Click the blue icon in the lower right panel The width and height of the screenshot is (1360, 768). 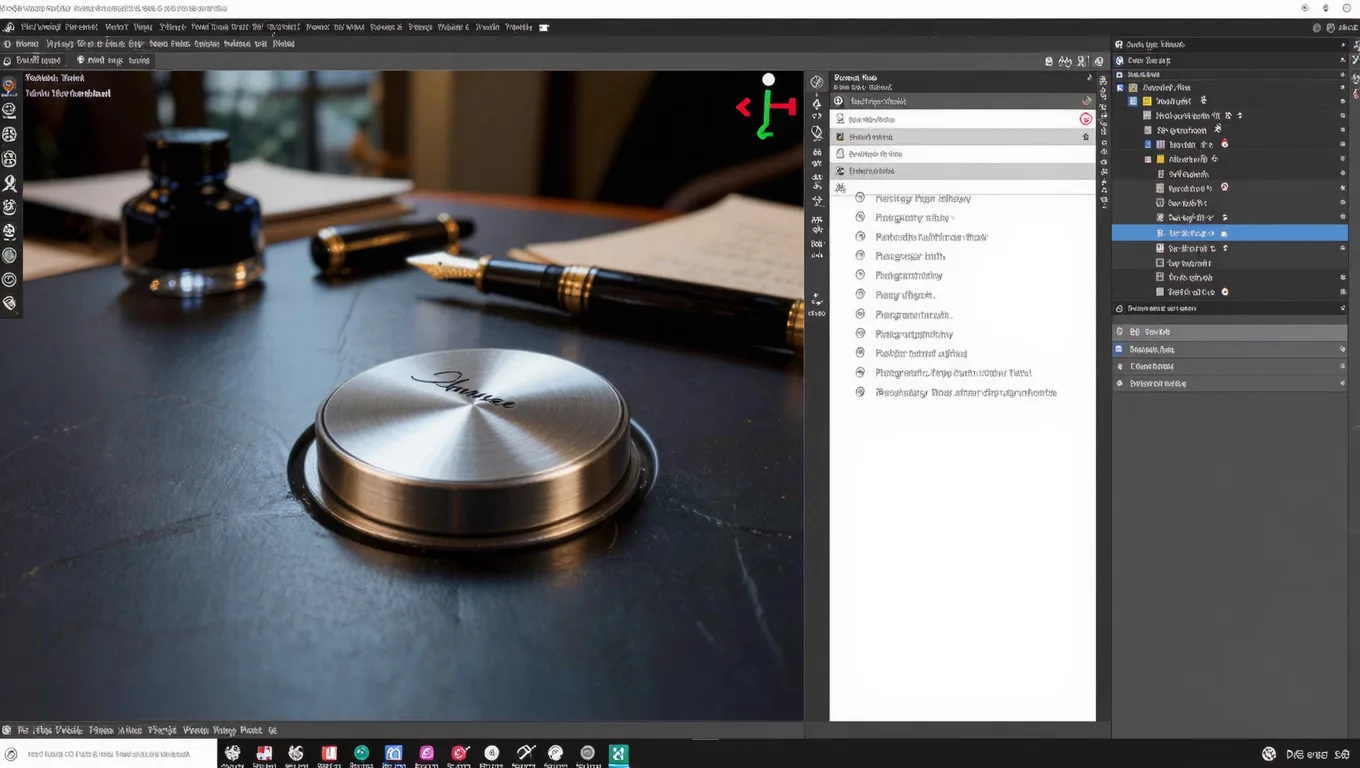tap(1119, 349)
